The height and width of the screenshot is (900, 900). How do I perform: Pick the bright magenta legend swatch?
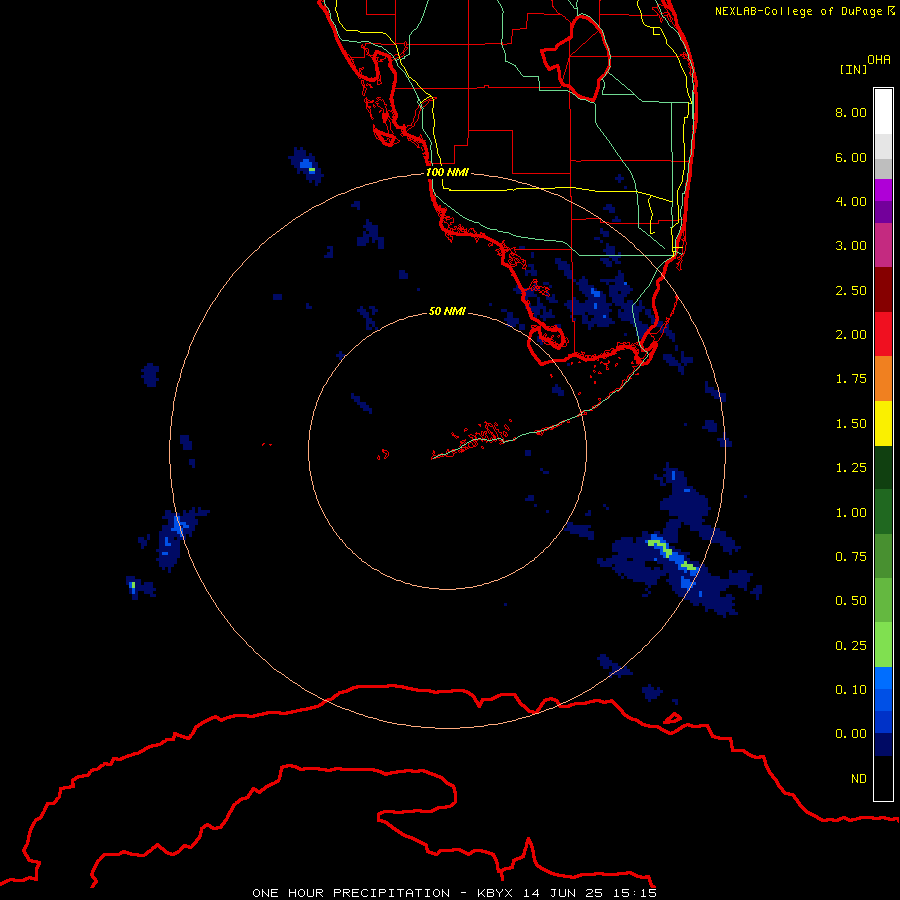(x=883, y=190)
